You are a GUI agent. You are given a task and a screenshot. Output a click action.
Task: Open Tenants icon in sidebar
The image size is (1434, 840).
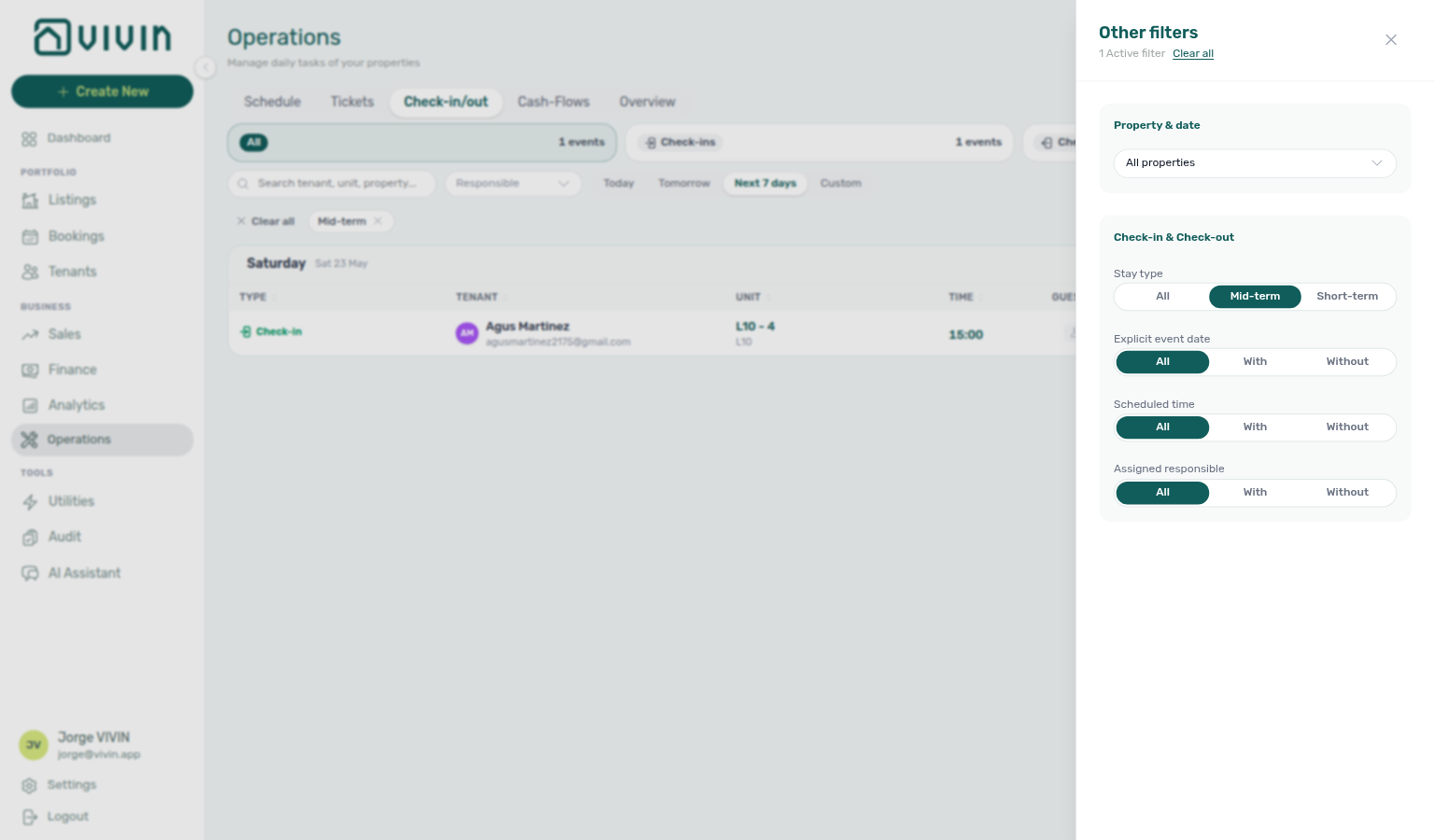click(30, 273)
